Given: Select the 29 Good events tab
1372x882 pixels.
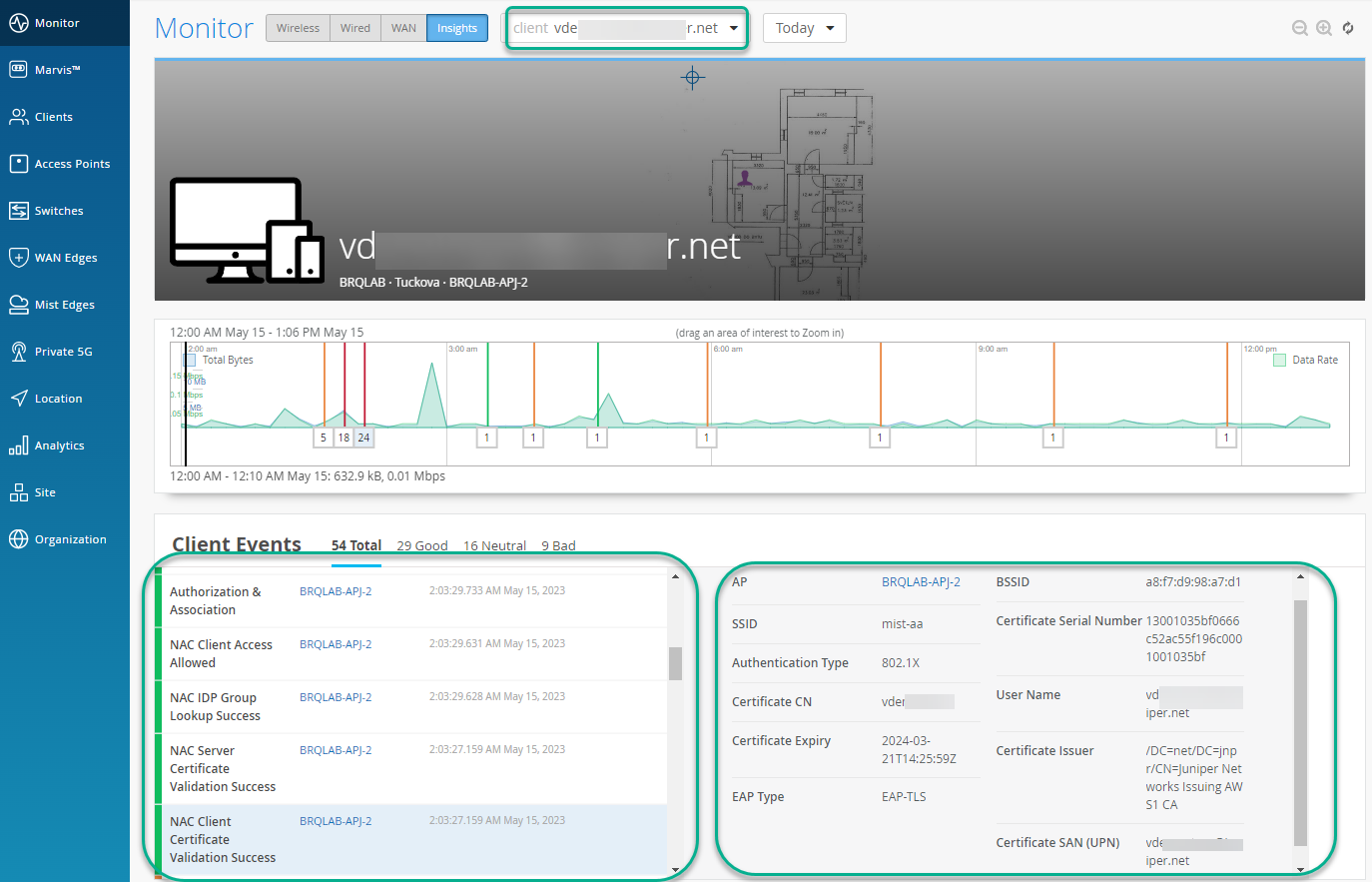Looking at the screenshot, I should click(x=421, y=545).
